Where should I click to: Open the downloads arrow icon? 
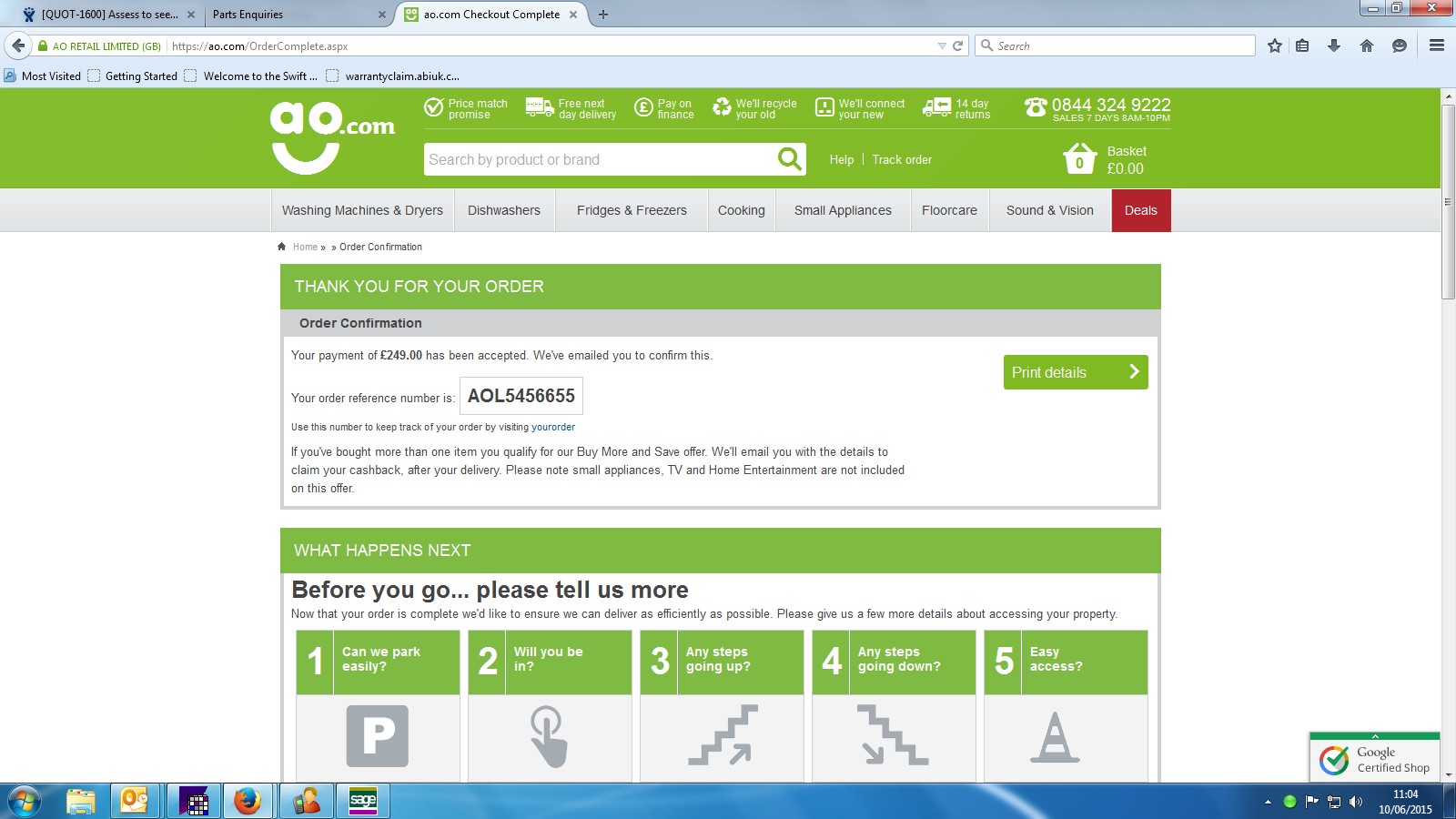tap(1334, 45)
